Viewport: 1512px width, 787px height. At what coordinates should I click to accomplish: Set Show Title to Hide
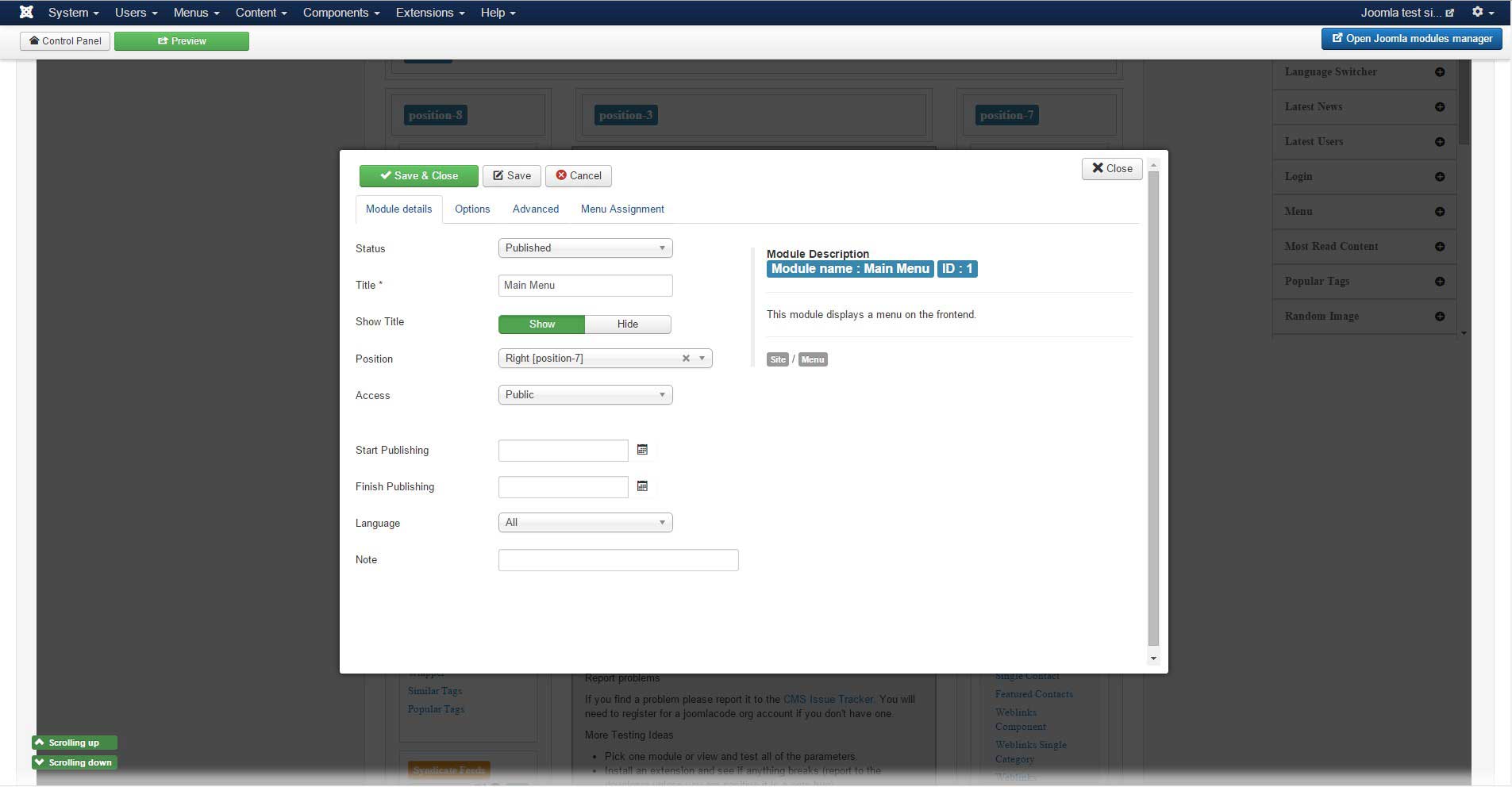628,324
